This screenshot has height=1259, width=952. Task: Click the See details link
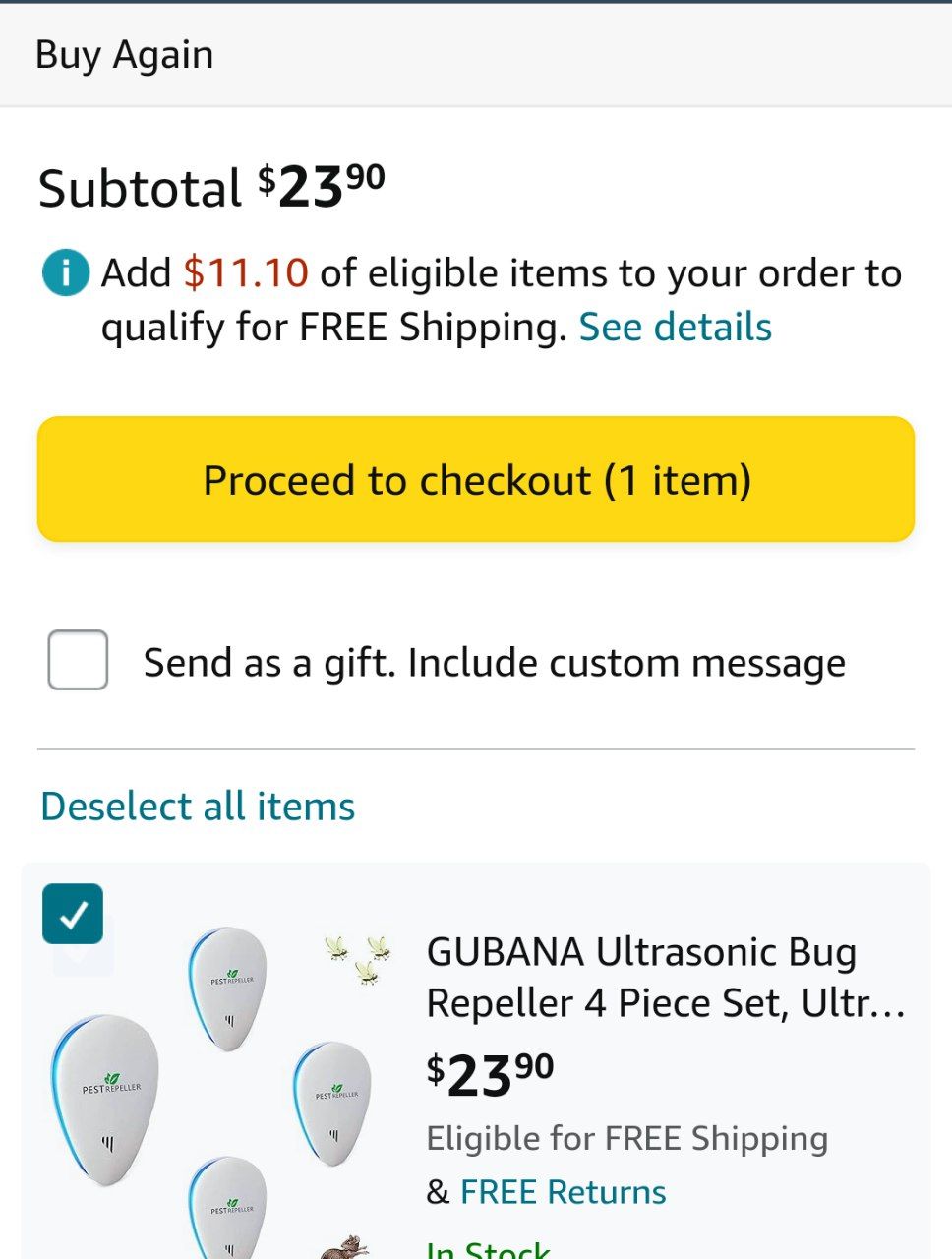(675, 328)
